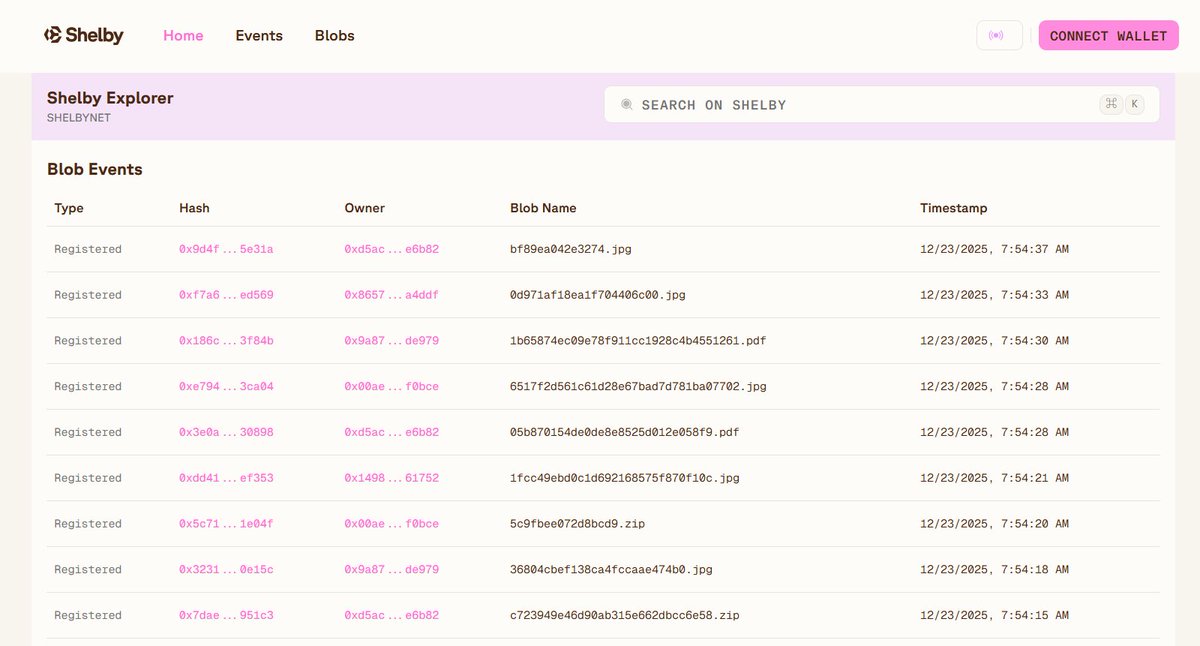Select blob name 36804cbef138ca4fccaae474b0.jpg
The image size is (1200, 646).
click(611, 570)
